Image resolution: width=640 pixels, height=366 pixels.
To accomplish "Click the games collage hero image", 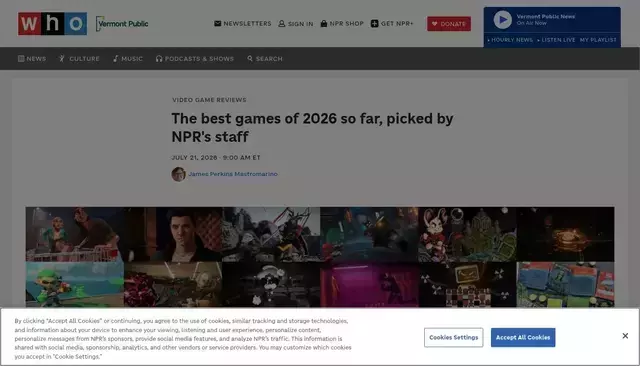I will [320, 257].
